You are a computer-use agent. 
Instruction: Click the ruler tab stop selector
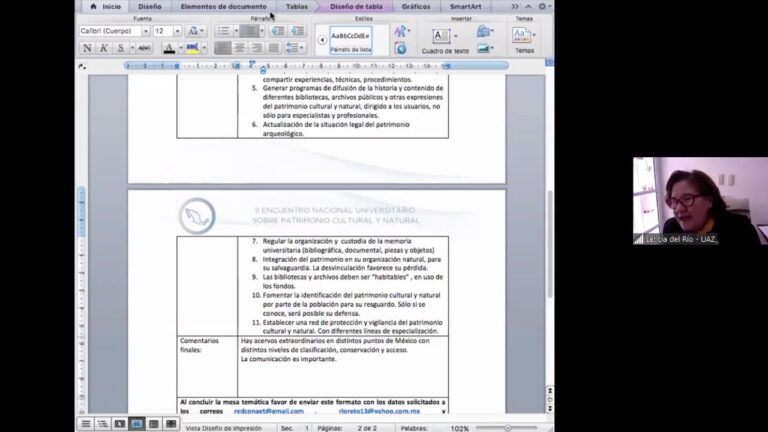click(x=82, y=66)
